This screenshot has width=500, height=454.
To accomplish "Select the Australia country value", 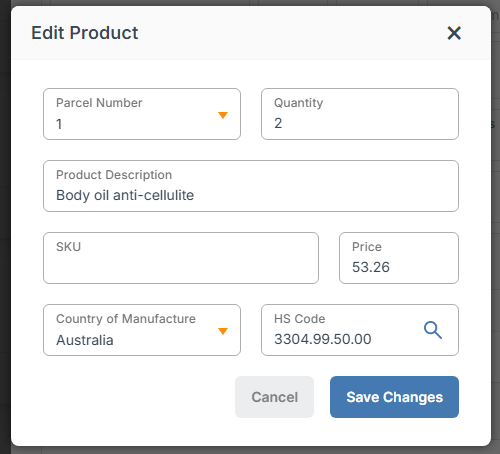I will [85, 340].
